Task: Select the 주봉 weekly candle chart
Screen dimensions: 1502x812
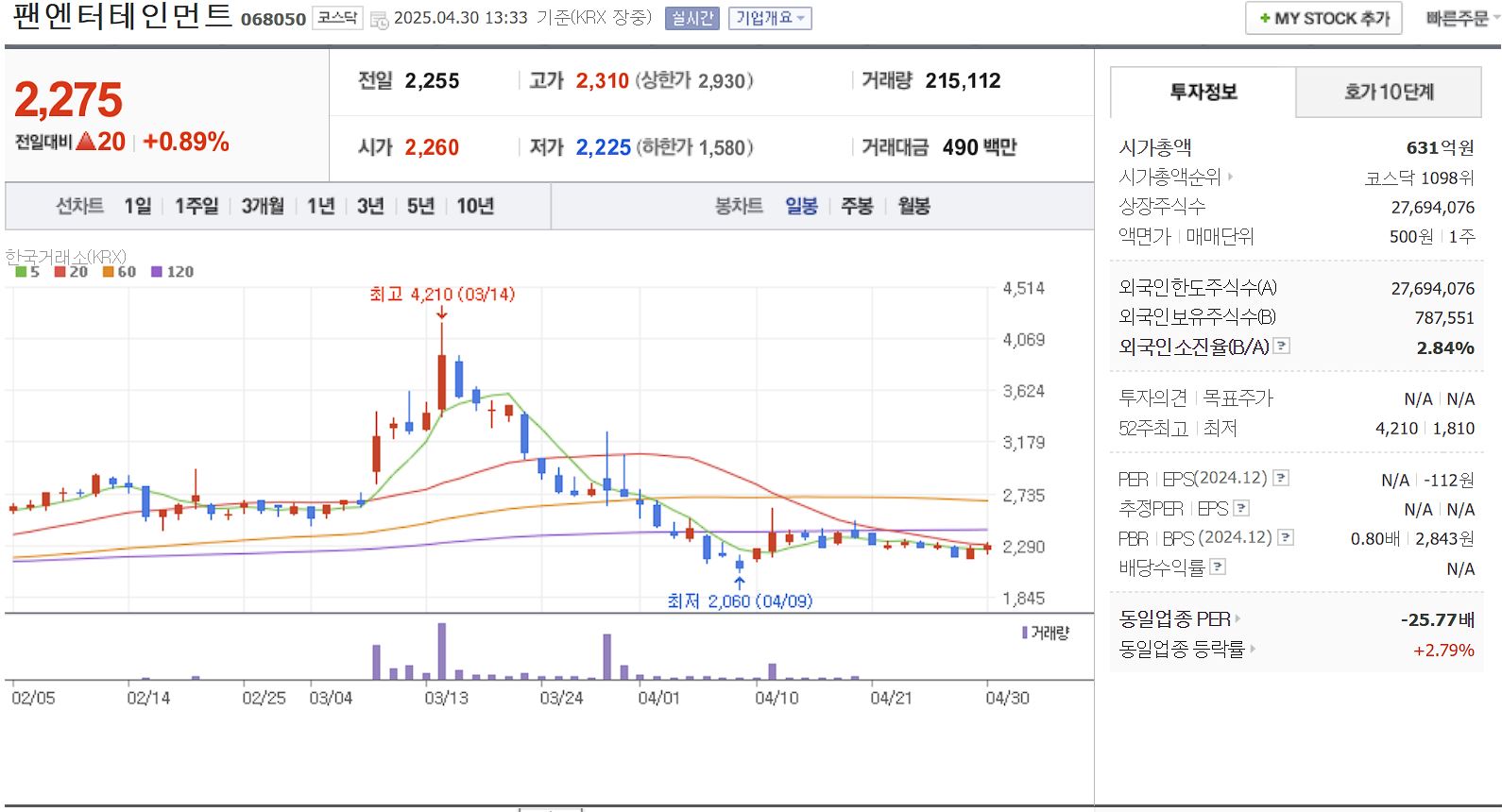Action: [x=857, y=206]
